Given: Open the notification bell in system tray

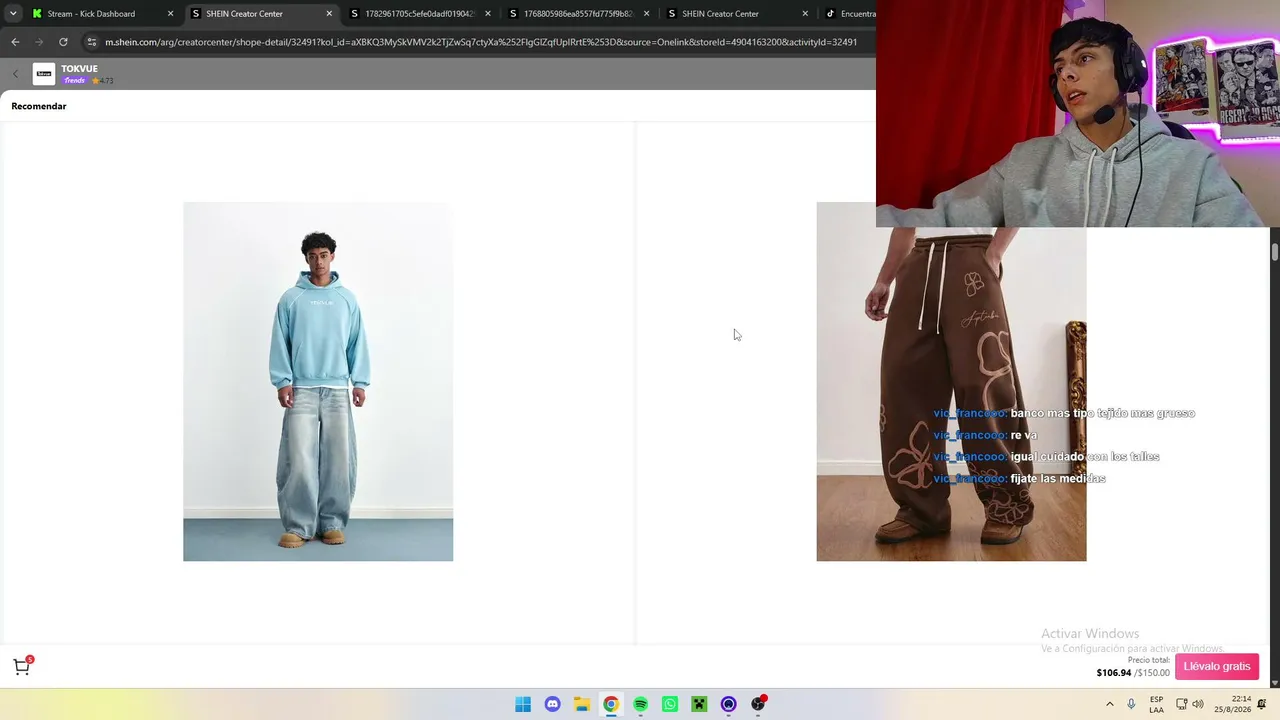Looking at the screenshot, I should point(1262,704).
